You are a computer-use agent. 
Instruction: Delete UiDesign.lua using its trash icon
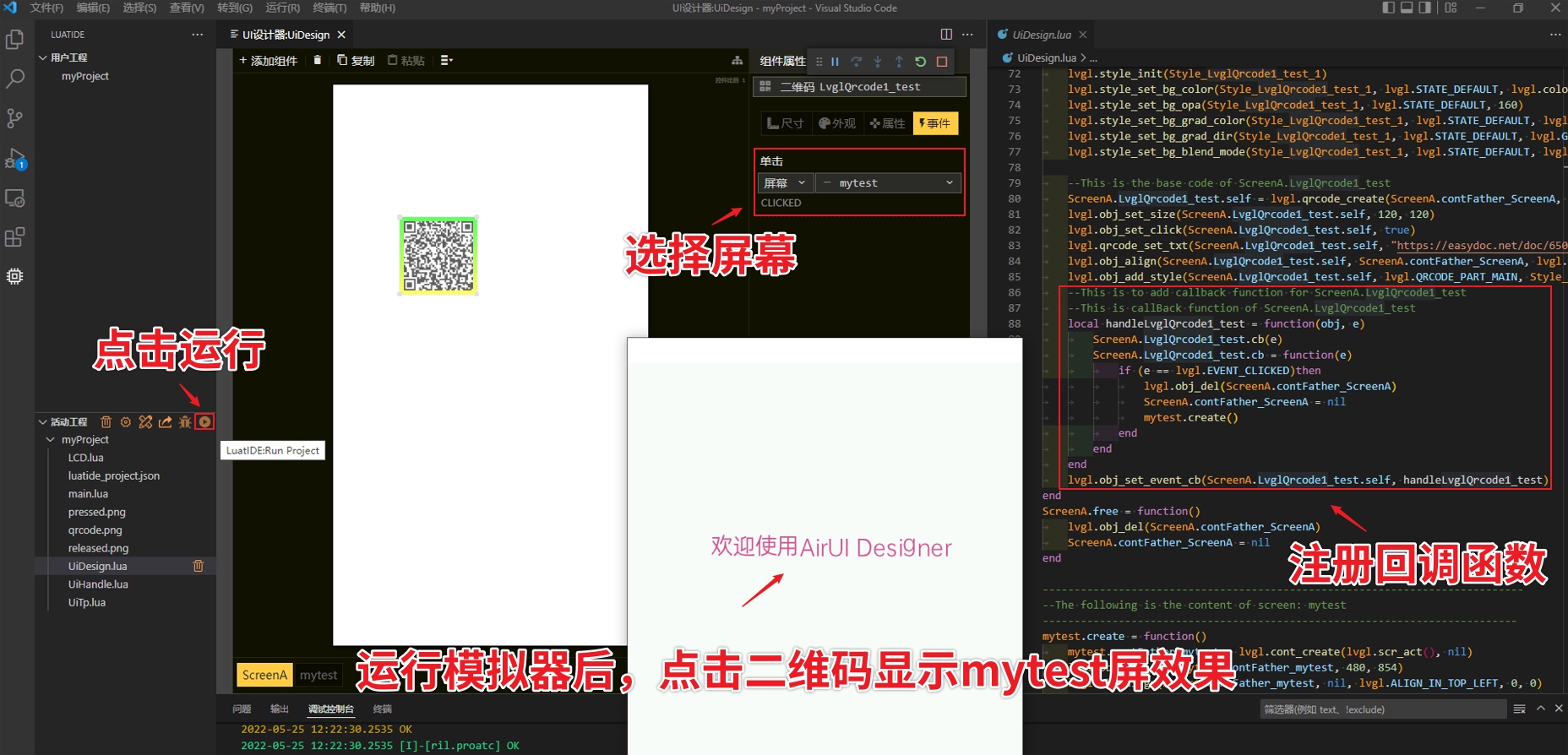(x=199, y=566)
